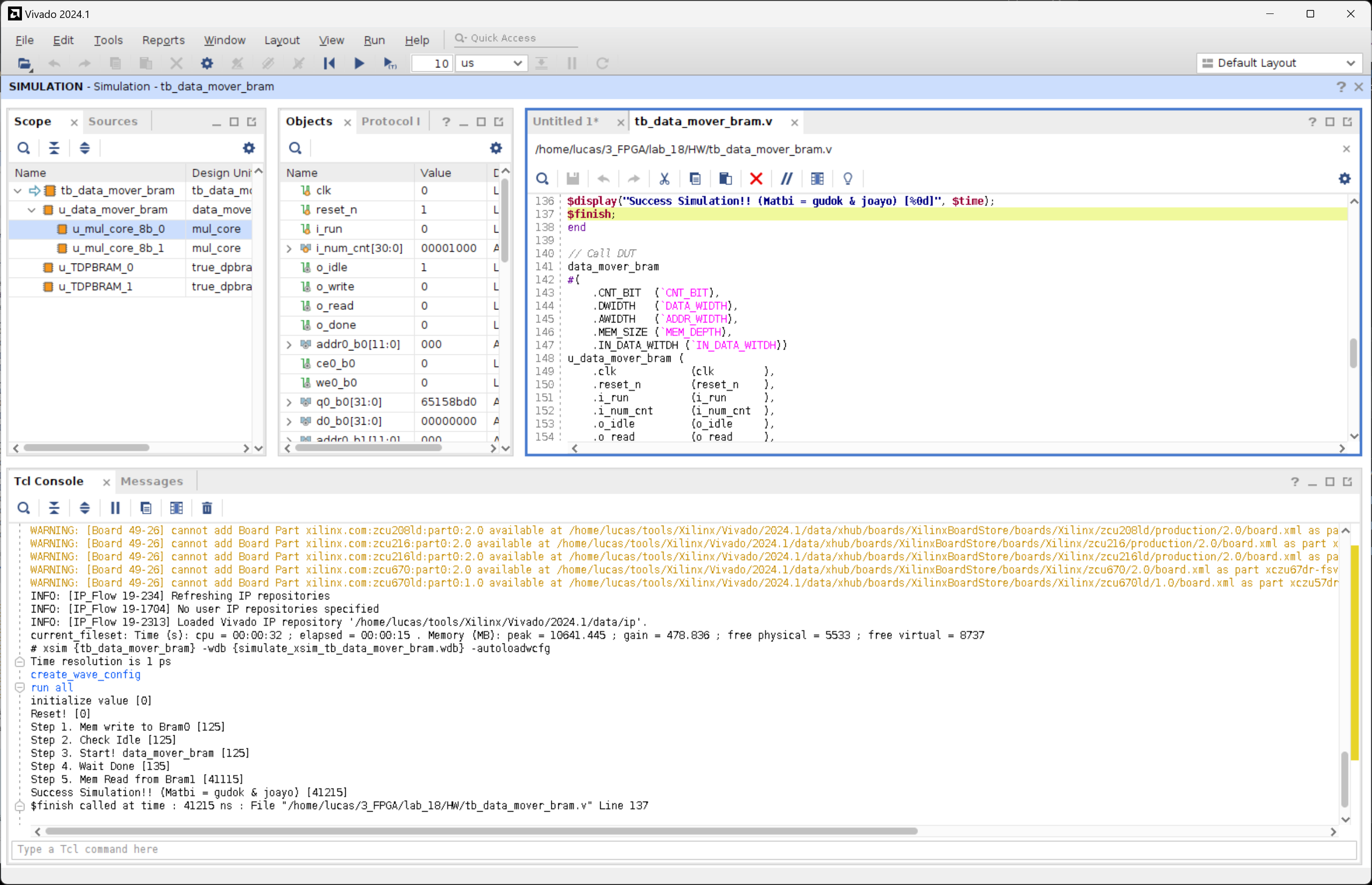1372x885 pixels.
Task: Click the red Delete X icon in editor
Action: coord(756,179)
